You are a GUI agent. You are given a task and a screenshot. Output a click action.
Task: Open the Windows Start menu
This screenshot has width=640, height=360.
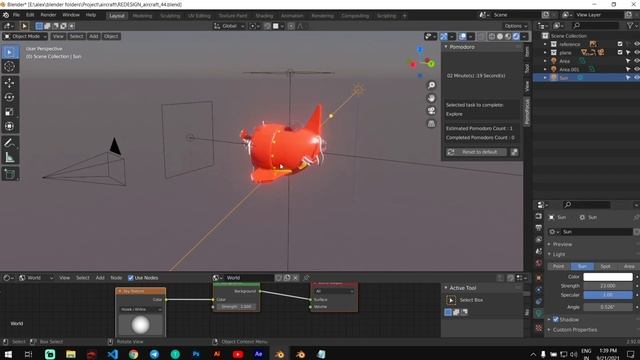pyautogui.click(x=8, y=354)
